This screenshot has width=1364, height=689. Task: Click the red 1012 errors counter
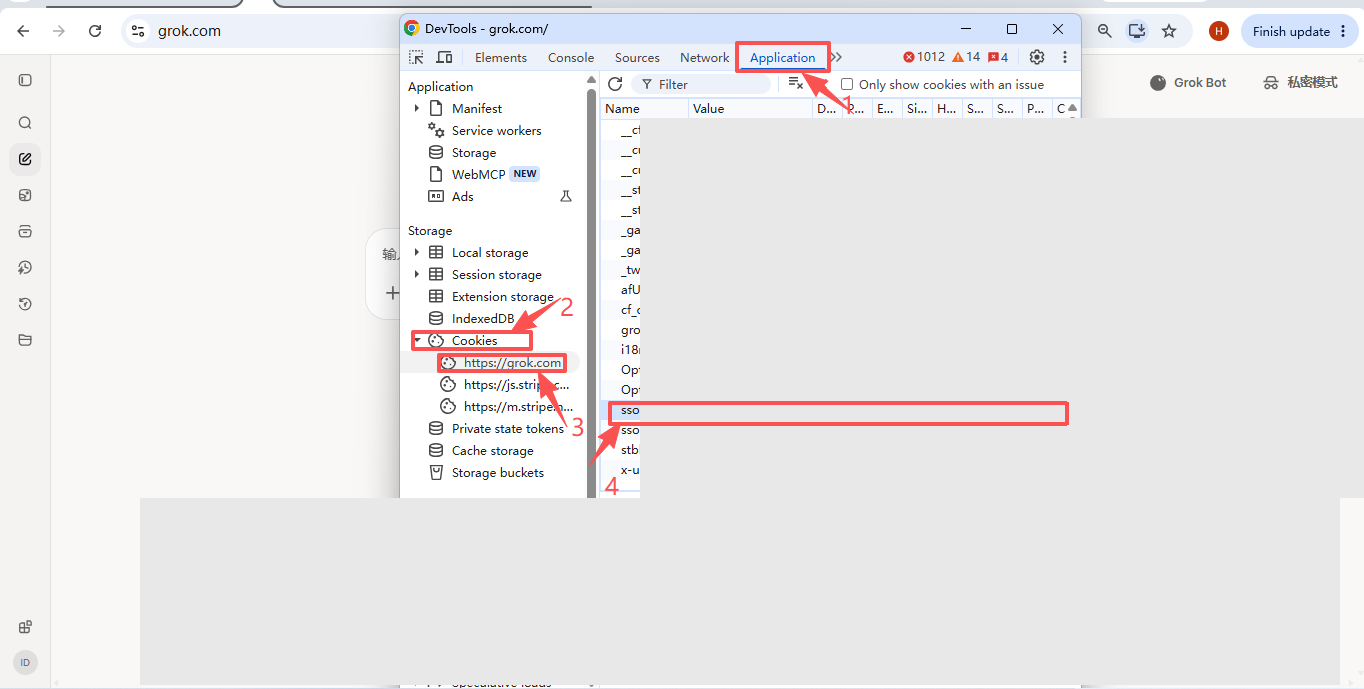(x=924, y=57)
